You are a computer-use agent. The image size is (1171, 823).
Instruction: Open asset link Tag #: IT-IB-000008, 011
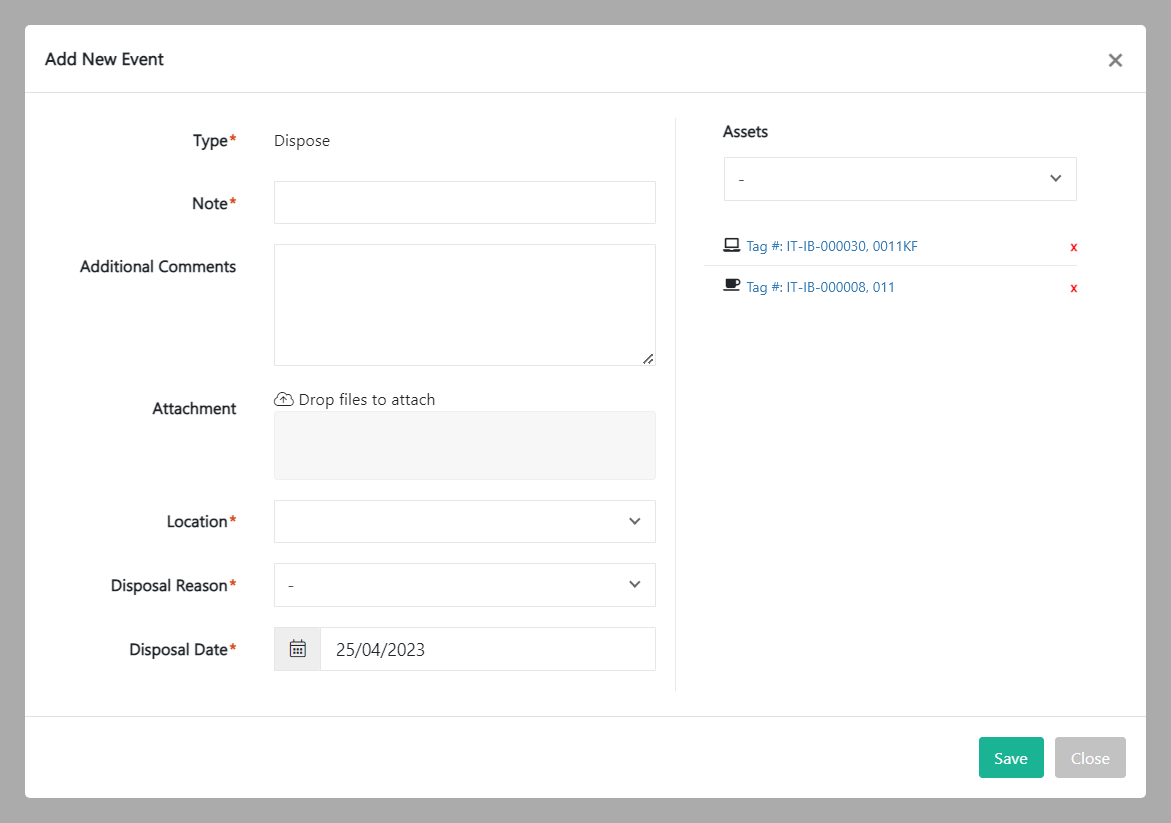[820, 287]
